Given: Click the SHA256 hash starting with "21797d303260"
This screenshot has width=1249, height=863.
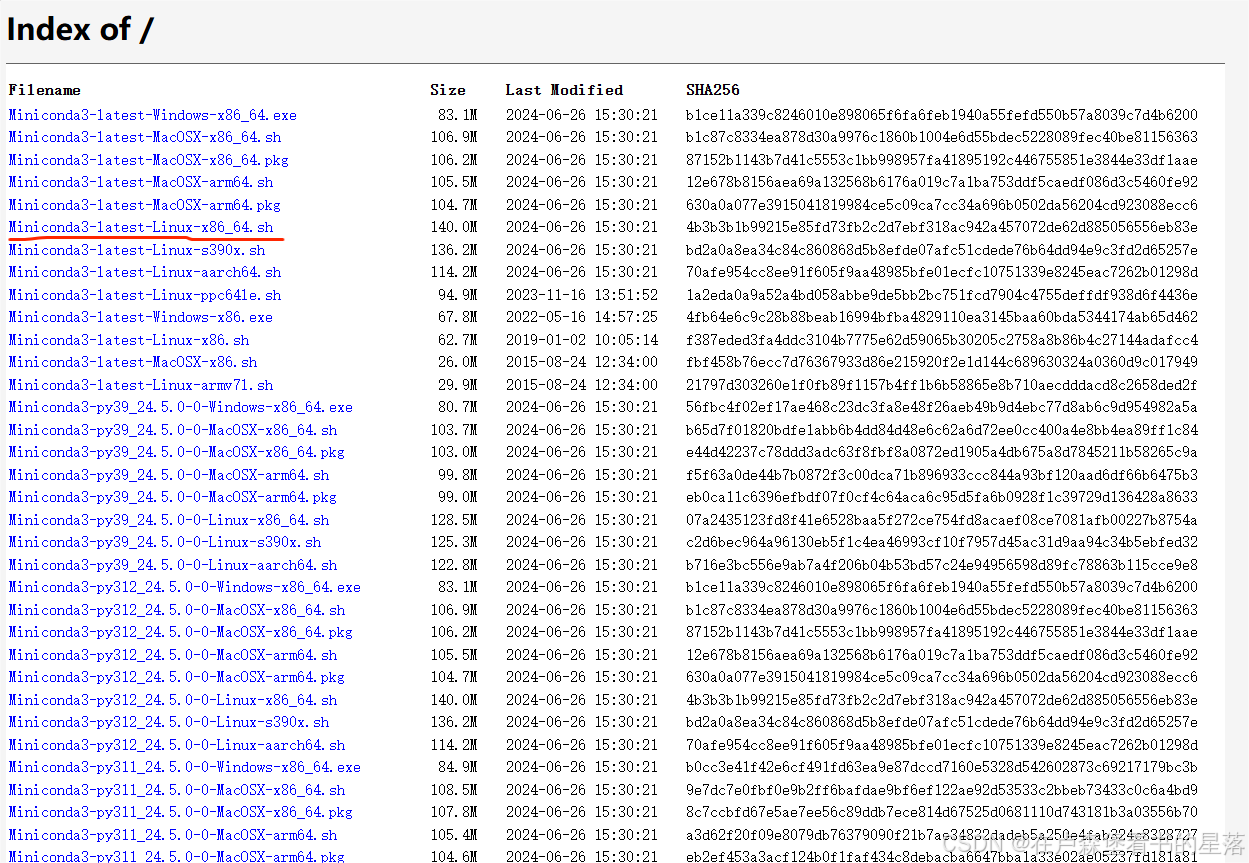Looking at the screenshot, I should [x=942, y=385].
